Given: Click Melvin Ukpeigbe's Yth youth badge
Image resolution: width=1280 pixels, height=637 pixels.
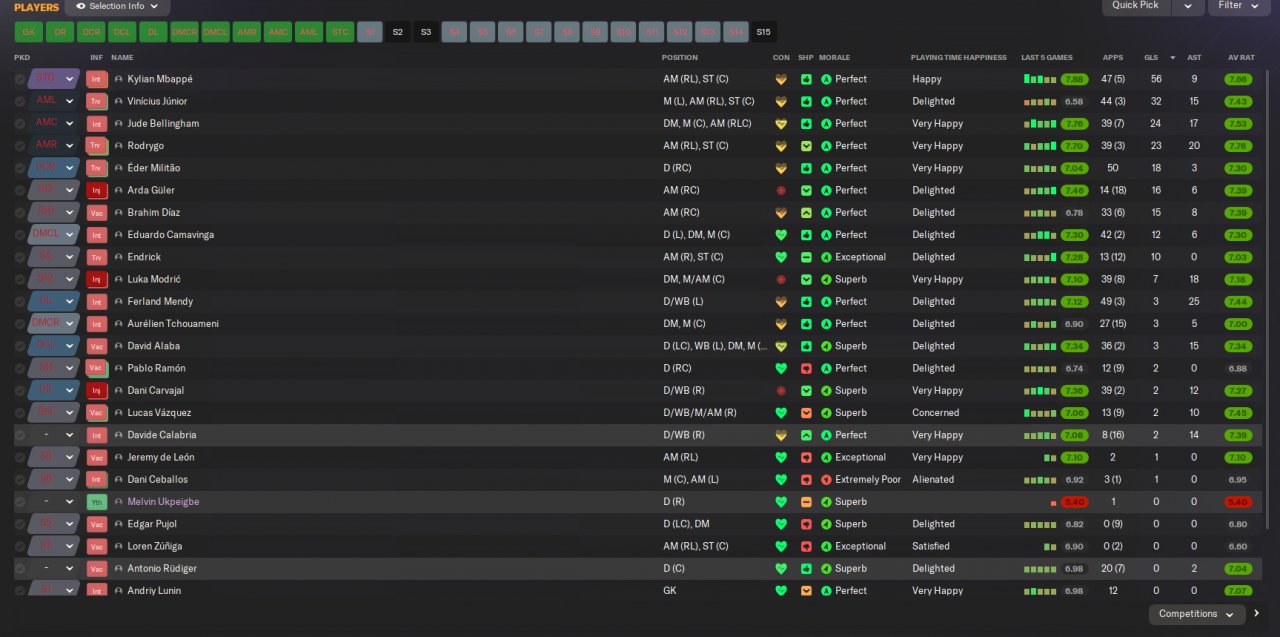Looking at the screenshot, I should coord(96,502).
